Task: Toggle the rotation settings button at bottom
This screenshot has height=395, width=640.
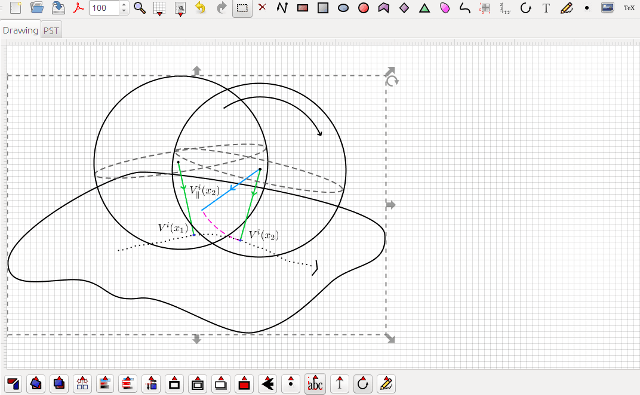Action: click(x=362, y=384)
